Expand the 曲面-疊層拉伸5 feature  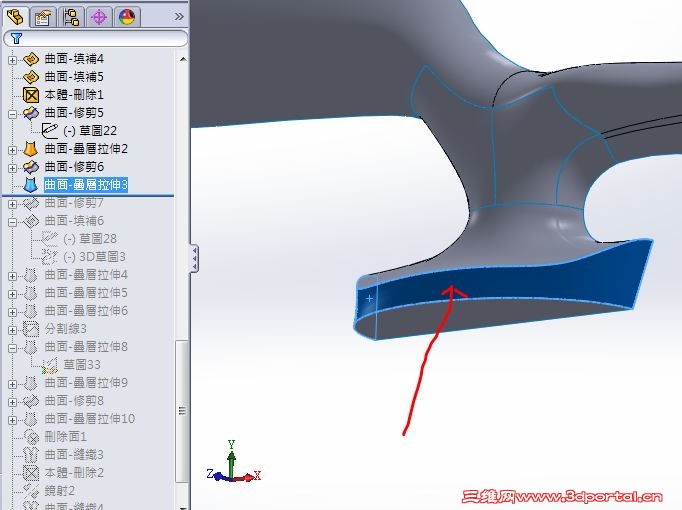pyautogui.click(x=12, y=294)
